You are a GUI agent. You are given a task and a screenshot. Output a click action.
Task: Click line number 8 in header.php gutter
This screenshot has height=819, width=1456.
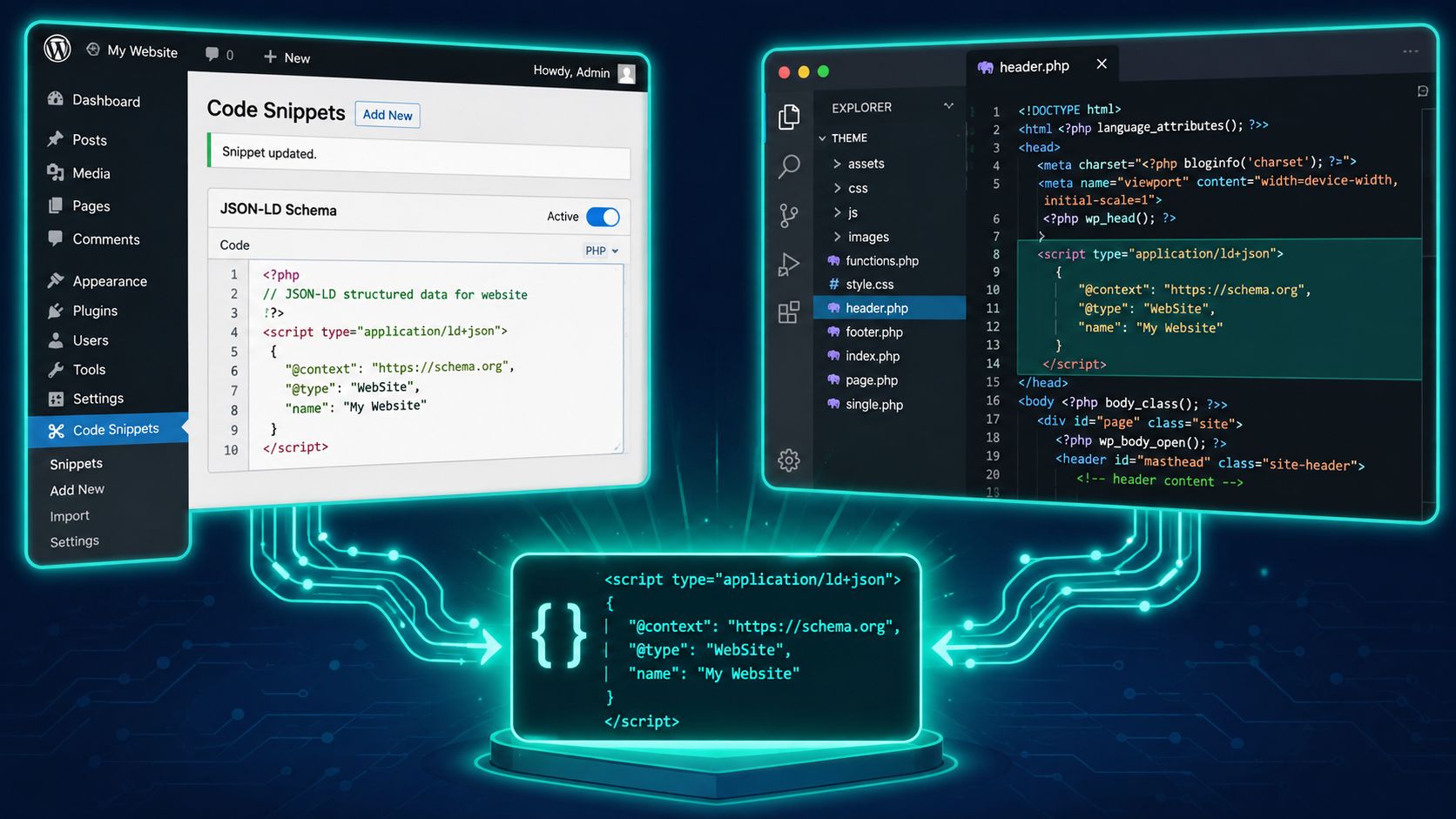pyautogui.click(x=996, y=254)
